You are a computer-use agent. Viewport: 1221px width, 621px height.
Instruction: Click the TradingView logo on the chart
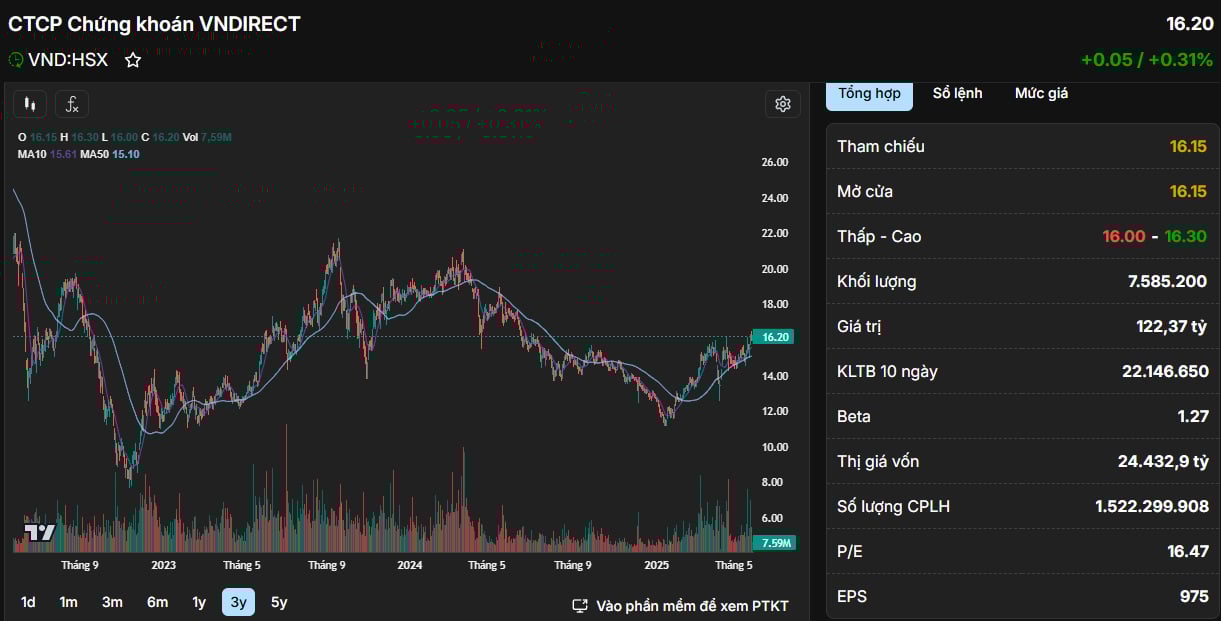click(39, 532)
